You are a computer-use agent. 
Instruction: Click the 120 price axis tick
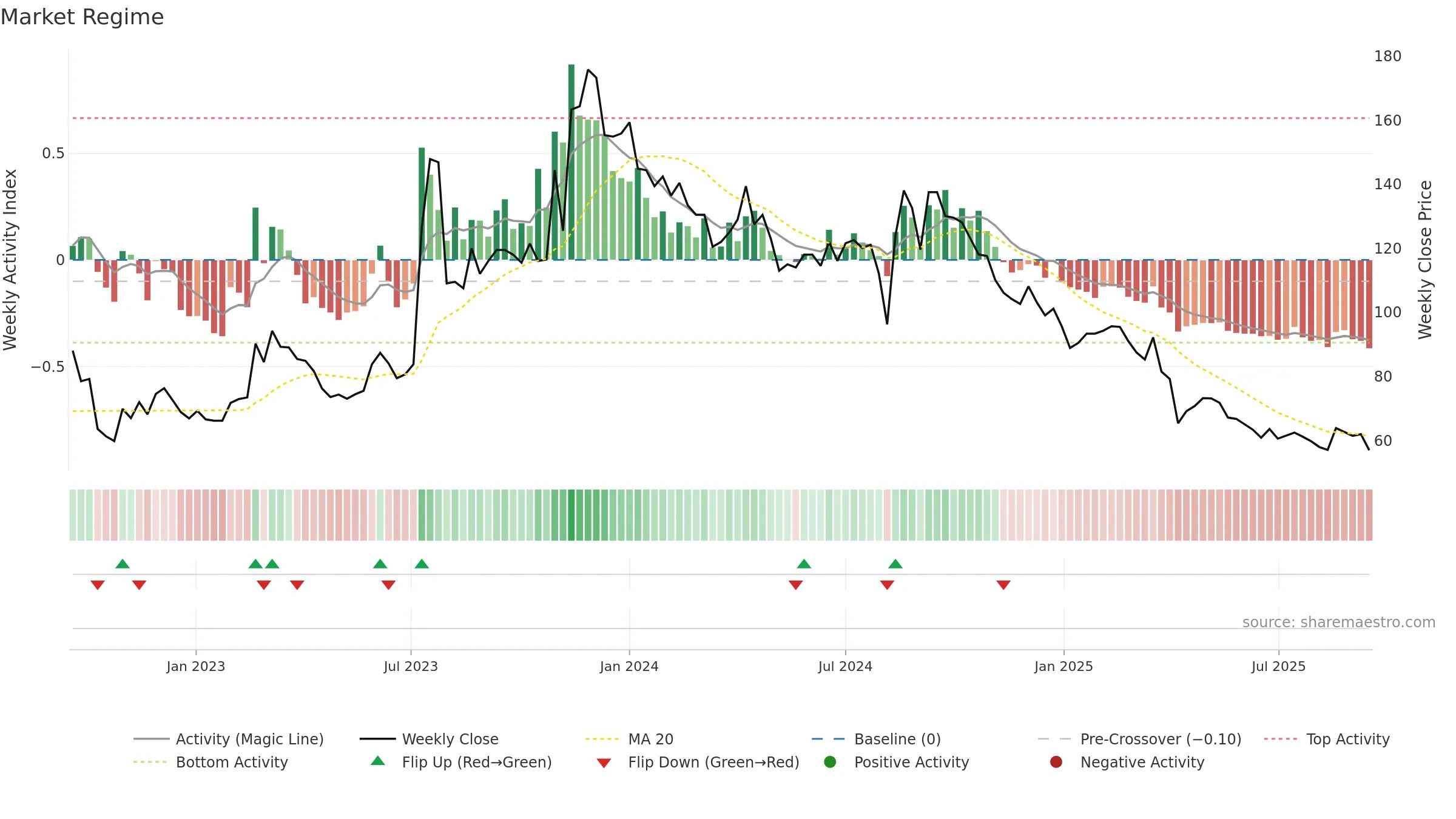[1387, 249]
